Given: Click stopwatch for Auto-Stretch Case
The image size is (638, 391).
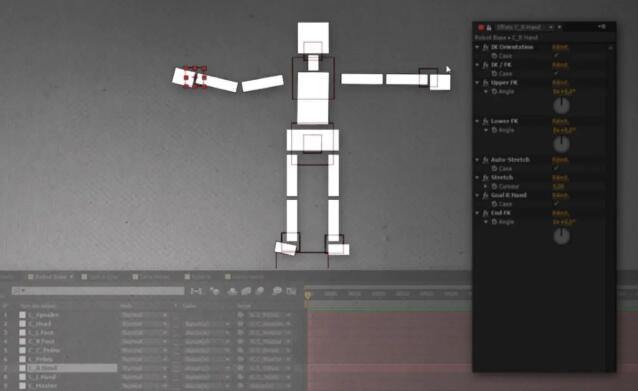Looking at the screenshot, I should click(x=494, y=168).
